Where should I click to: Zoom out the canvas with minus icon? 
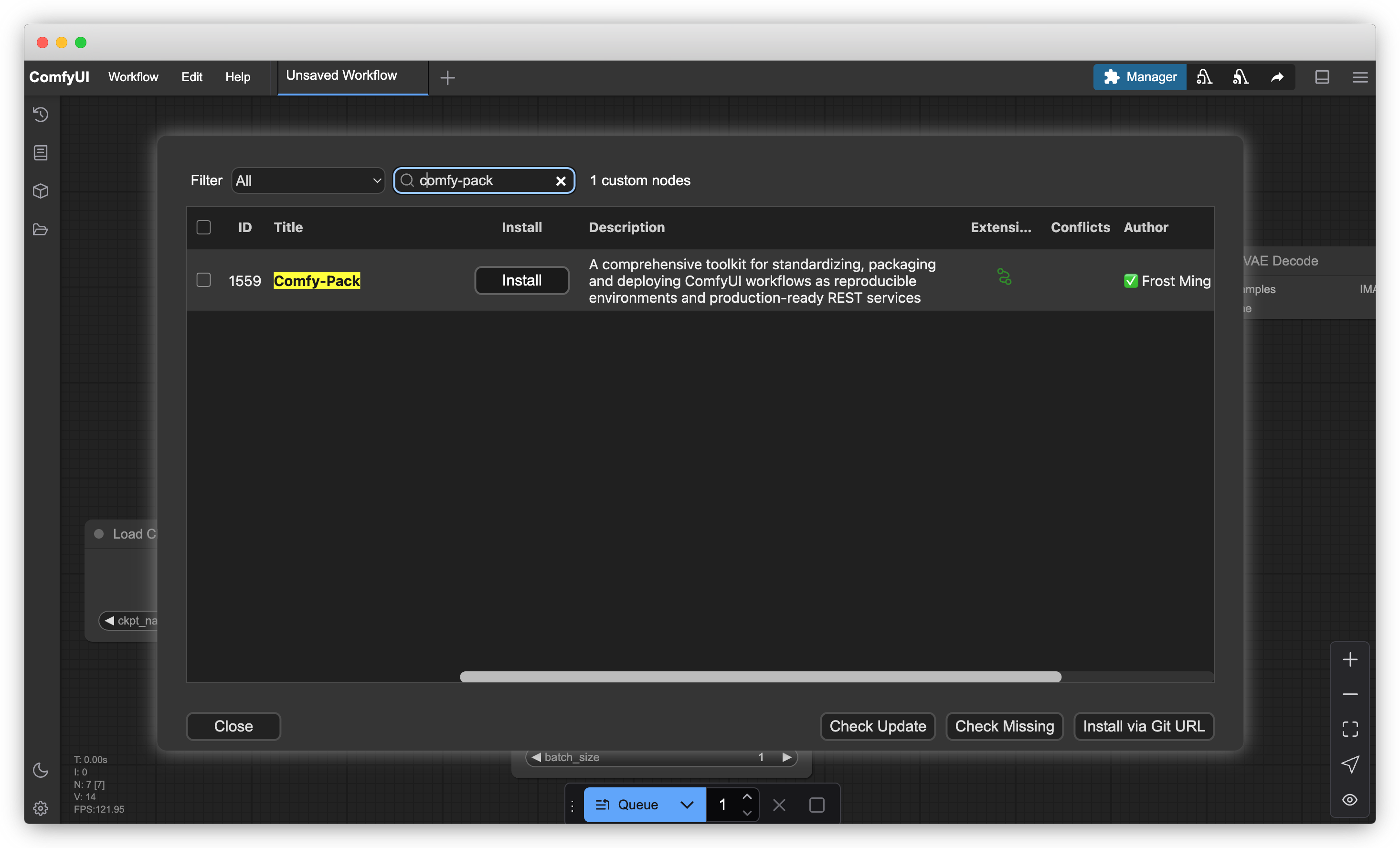pos(1350,694)
